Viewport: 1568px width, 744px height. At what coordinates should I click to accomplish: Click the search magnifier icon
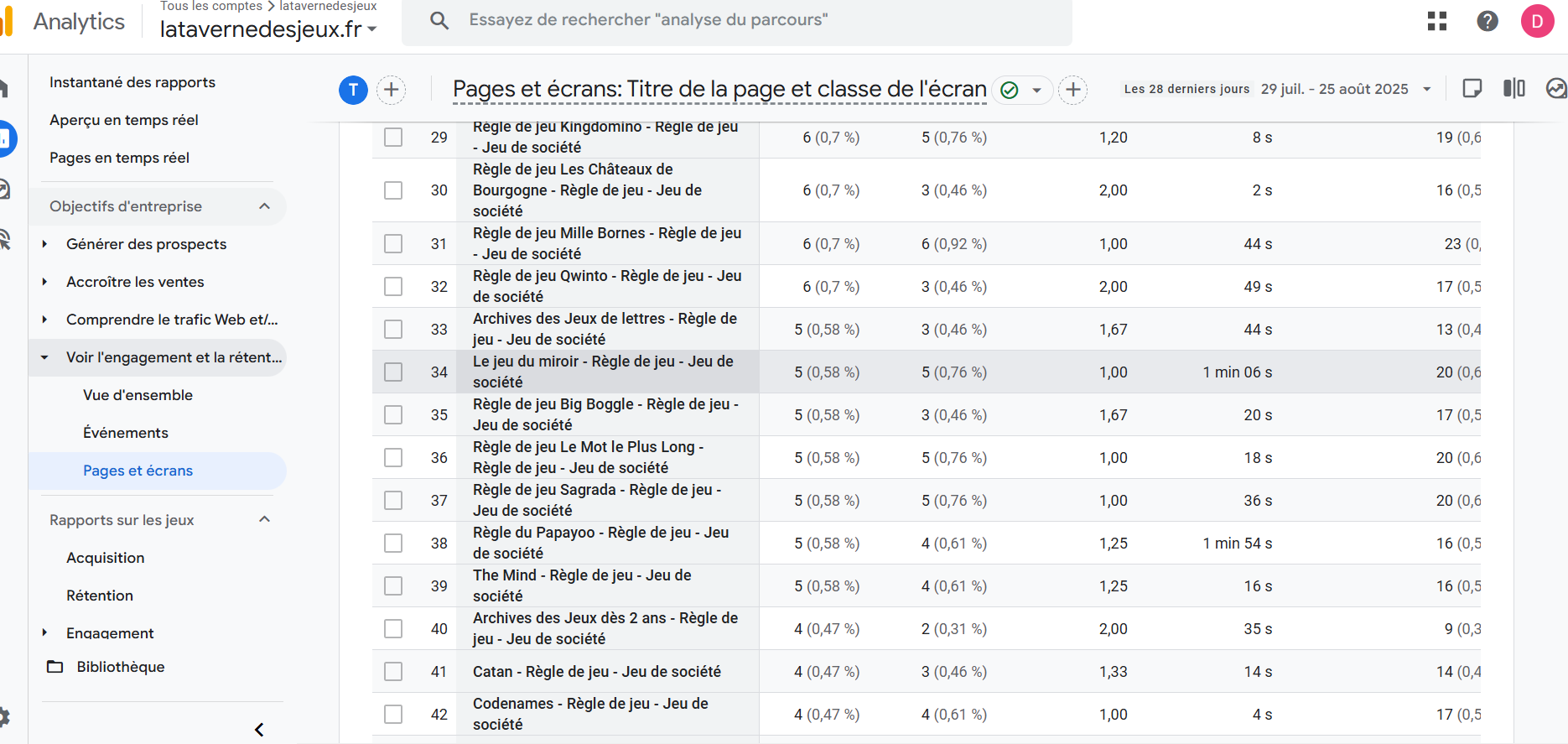439,20
